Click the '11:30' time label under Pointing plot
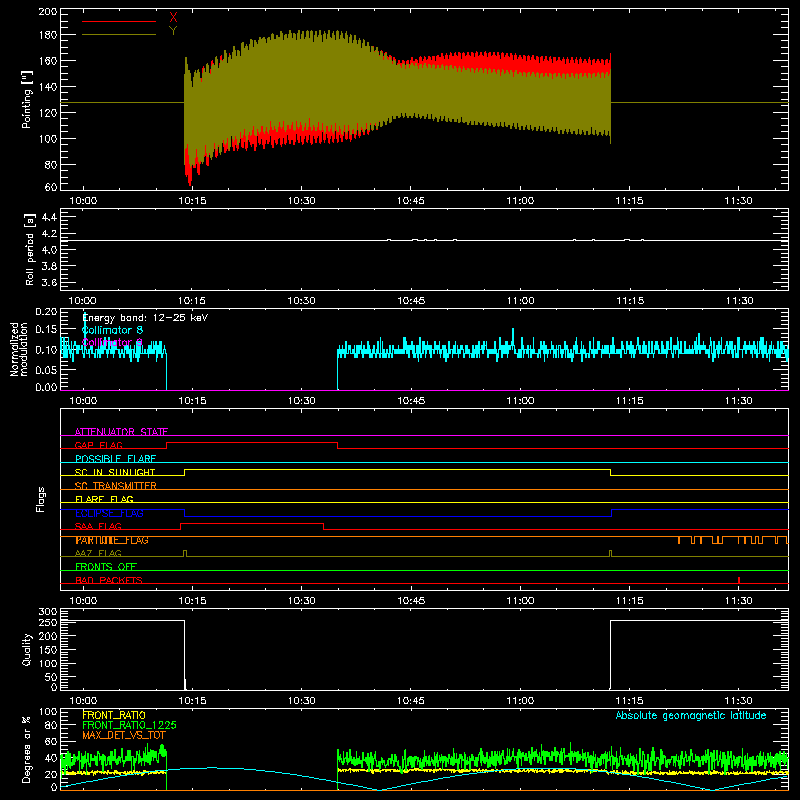Viewport: 800px width, 800px height. tap(738, 201)
